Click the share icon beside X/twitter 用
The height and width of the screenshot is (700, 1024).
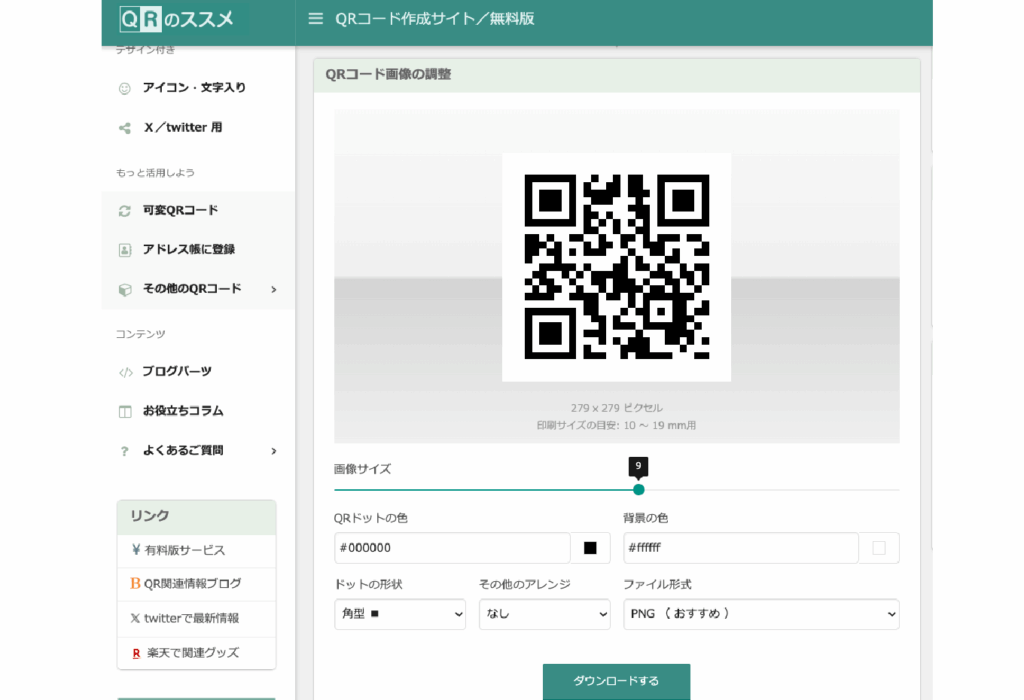pos(125,128)
